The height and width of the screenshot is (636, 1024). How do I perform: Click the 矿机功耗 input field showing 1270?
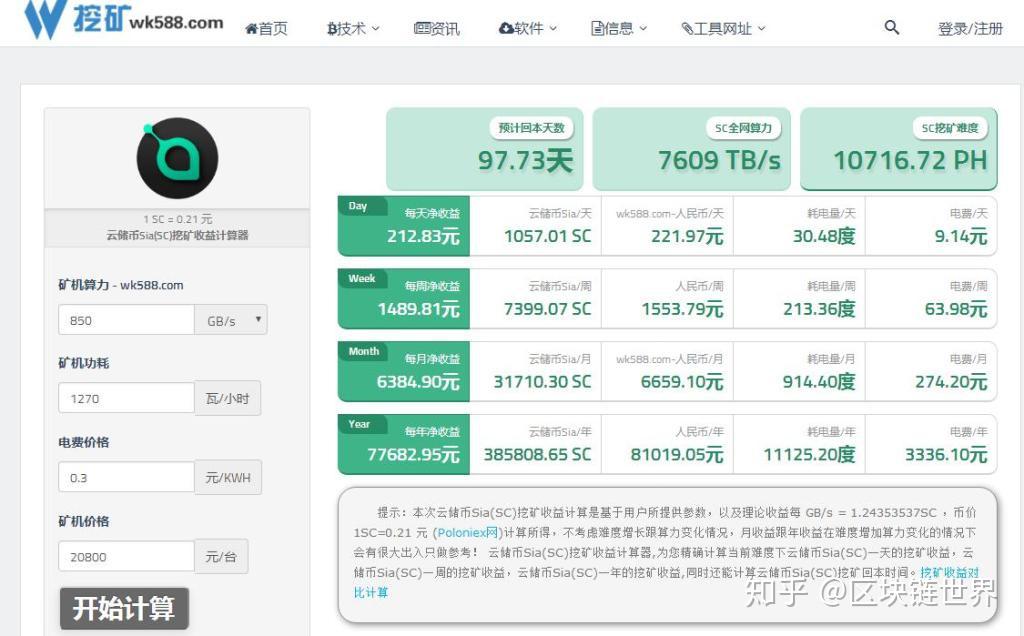tap(127, 398)
